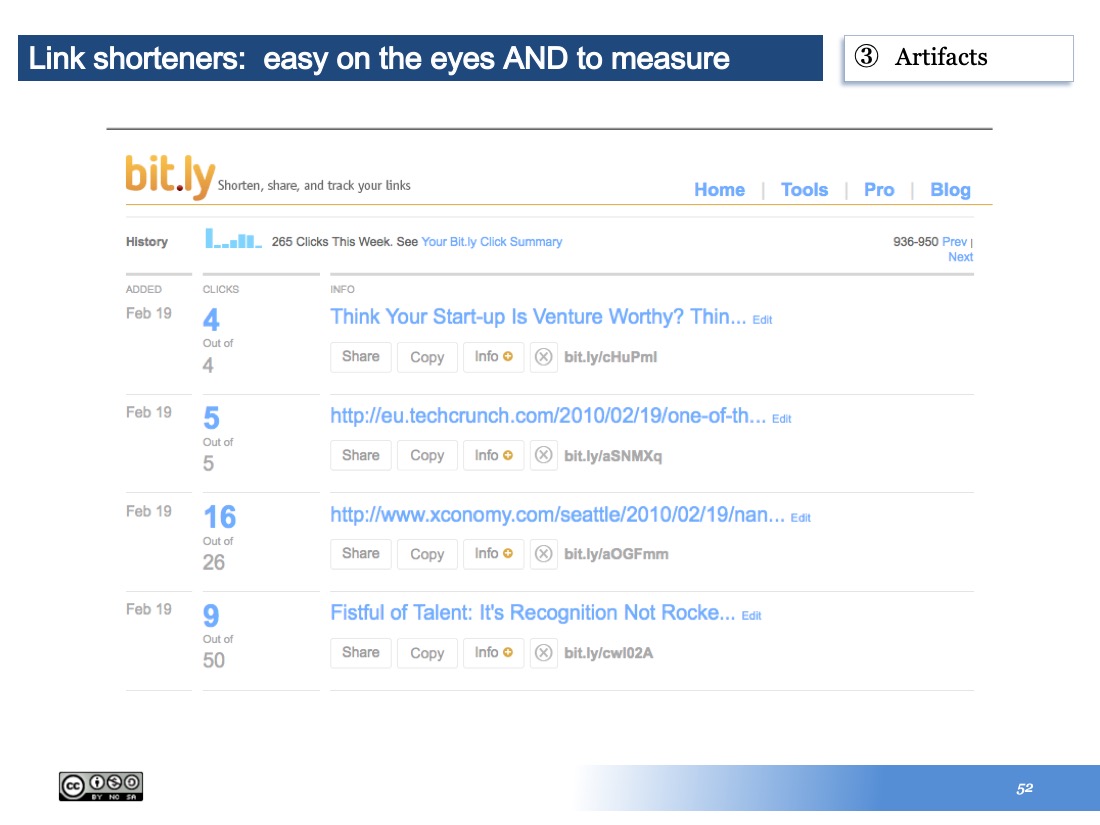Viewport: 1100px width, 825px height.
Task: Click the Artifacts label box
Action: 958,58
